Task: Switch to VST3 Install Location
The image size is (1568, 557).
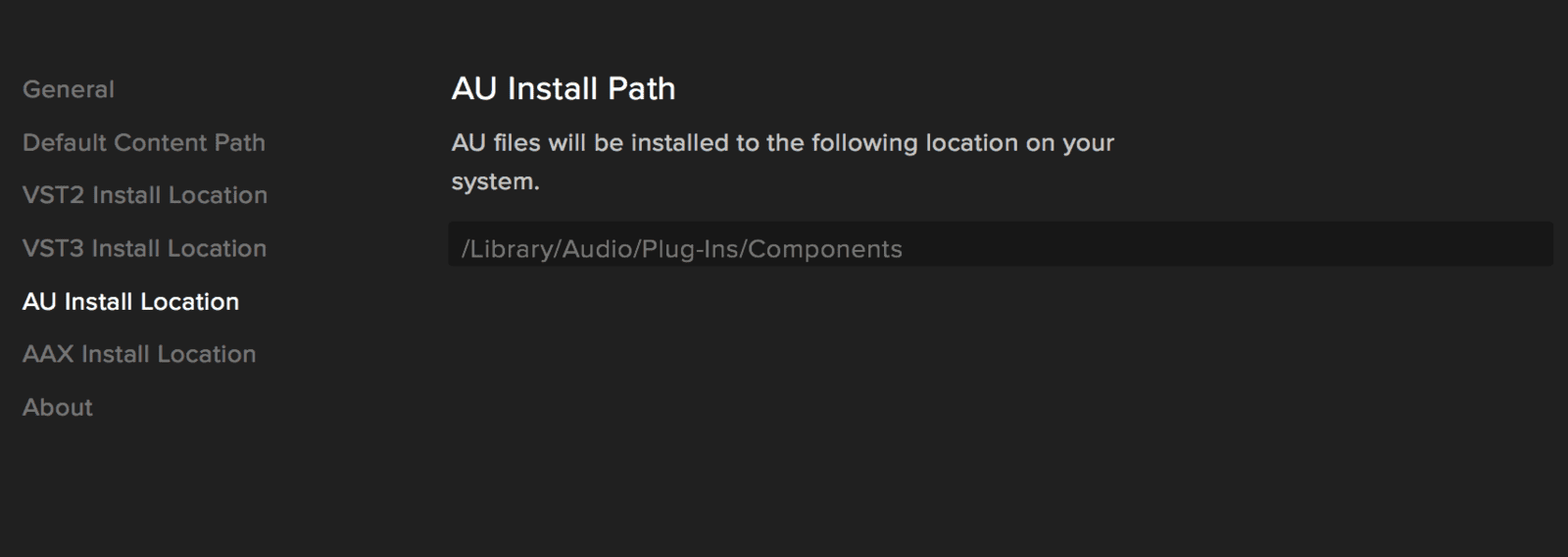Action: tap(144, 248)
